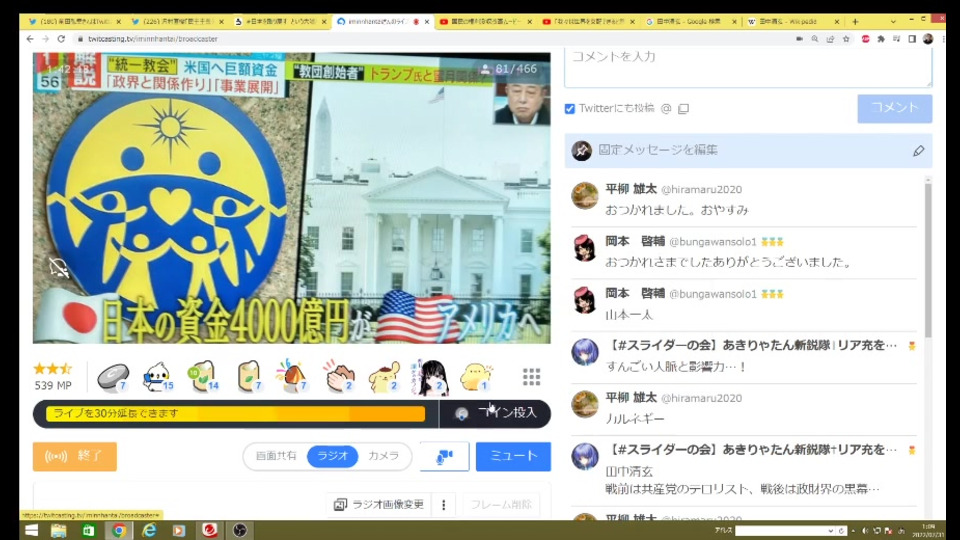The height and width of the screenshot is (540, 960).
Task: Go back using the browser back arrow
Action: click(30, 39)
